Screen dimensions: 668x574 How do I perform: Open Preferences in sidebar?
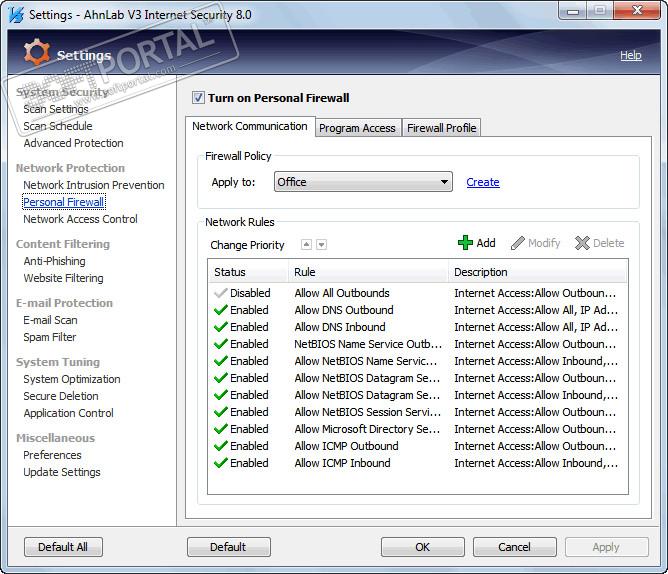(x=52, y=455)
